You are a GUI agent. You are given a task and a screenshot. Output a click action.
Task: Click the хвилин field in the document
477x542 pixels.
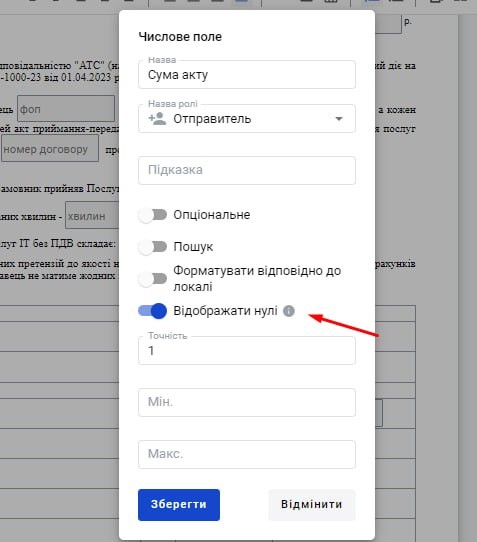pyautogui.click(x=92, y=215)
